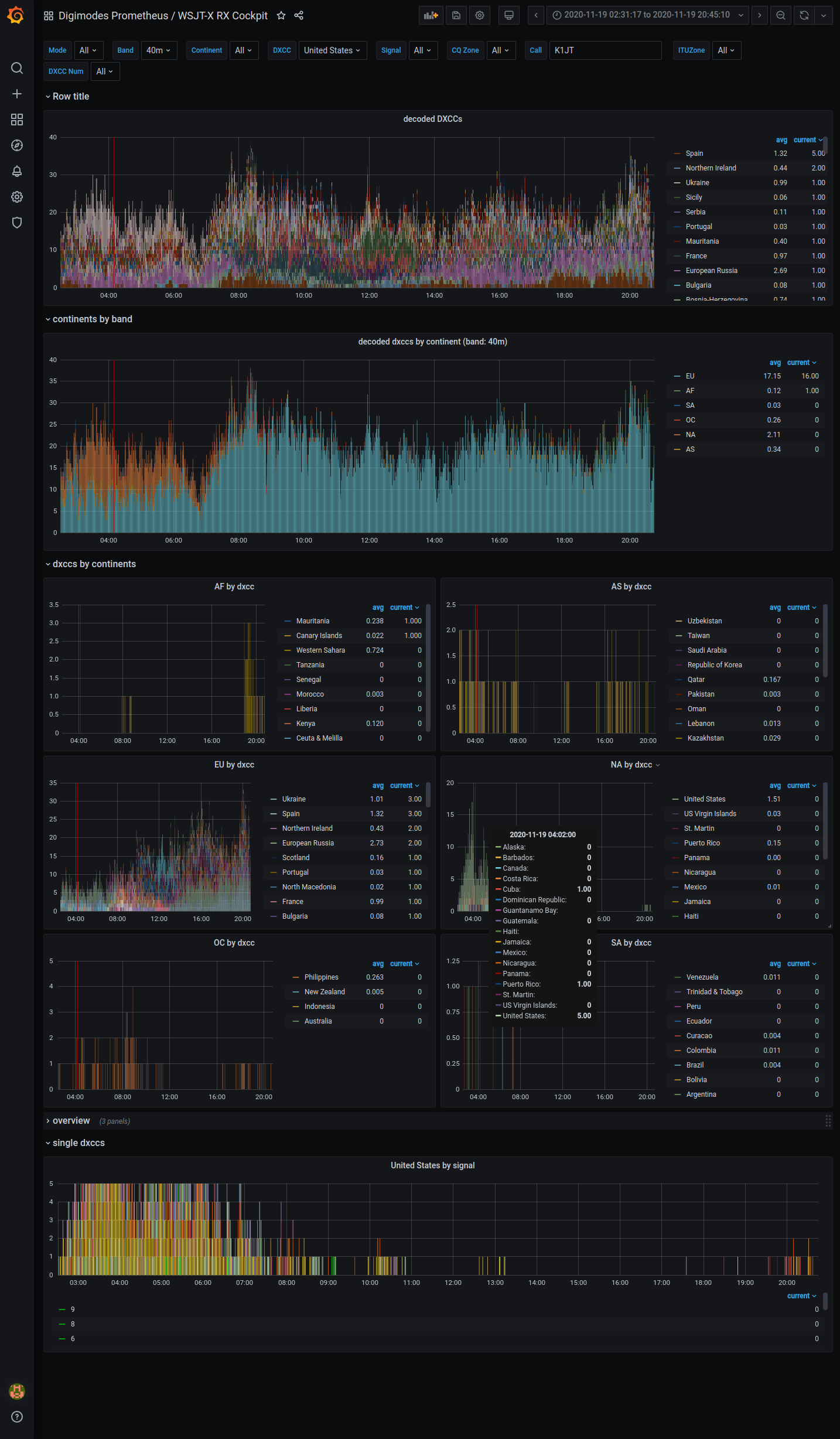The image size is (840, 1439).
Task: Collapse the 'Row title' row
Action: pyautogui.click(x=68, y=96)
